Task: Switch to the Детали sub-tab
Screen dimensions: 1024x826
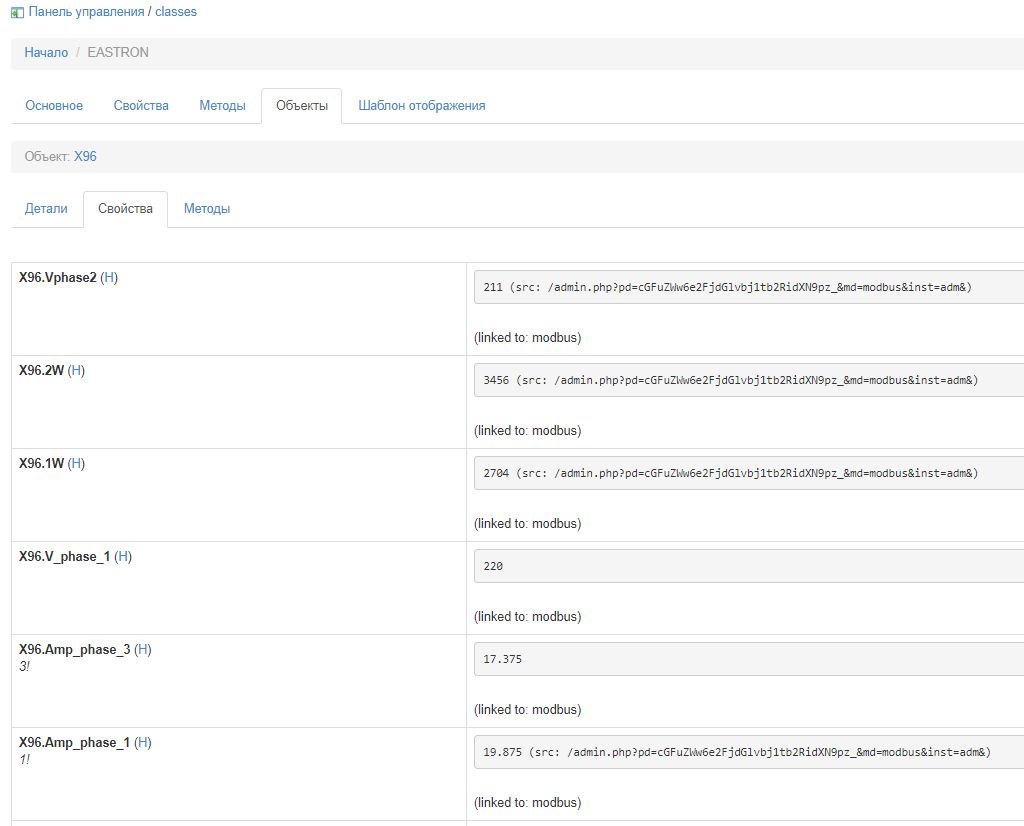Action: pyautogui.click(x=46, y=208)
